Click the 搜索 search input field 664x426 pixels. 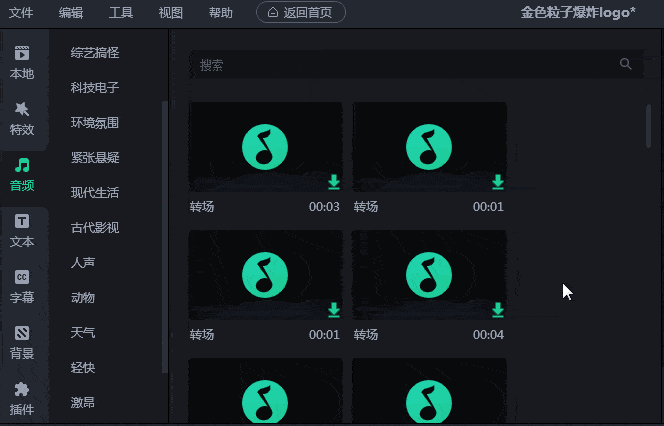416,64
